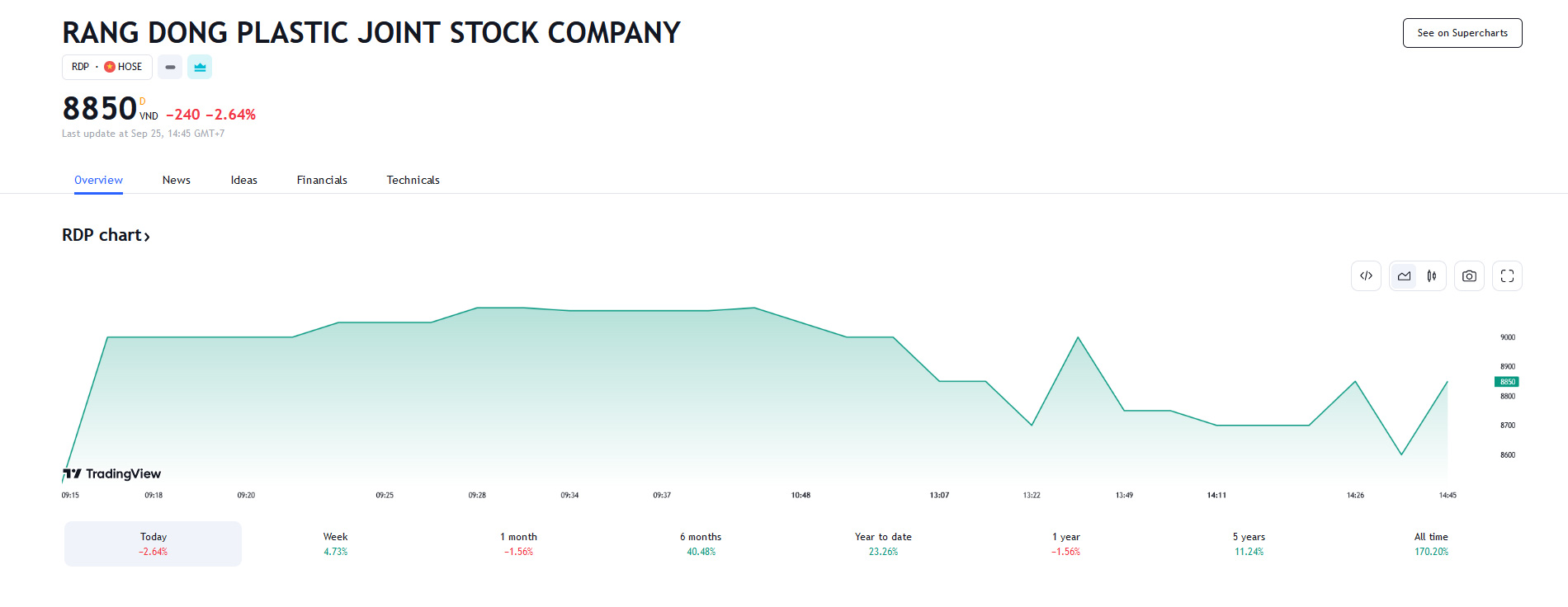Select the 6 months time range
This screenshot has width=1568, height=607.
coord(701,543)
